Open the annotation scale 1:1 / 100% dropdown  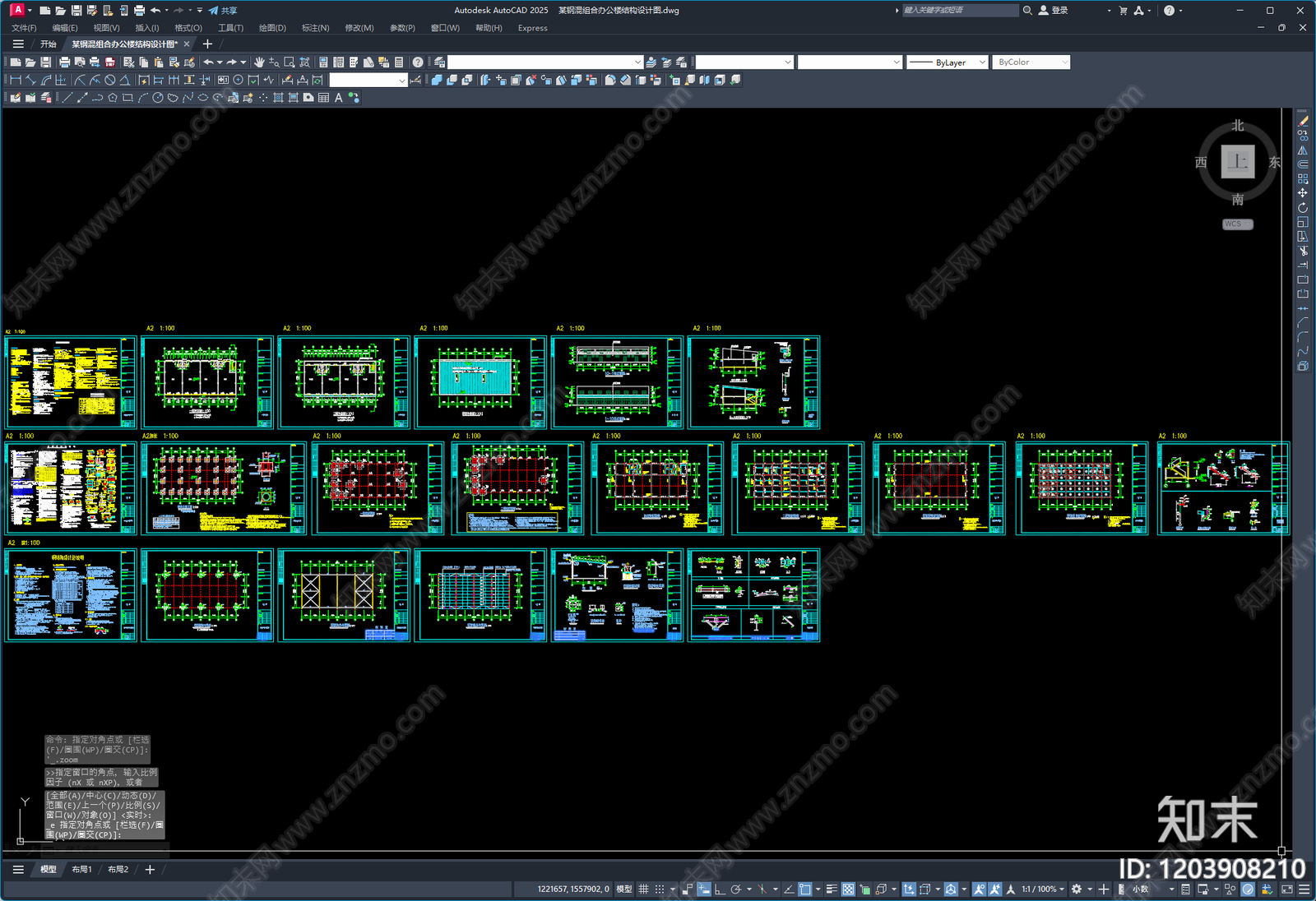point(1043,889)
